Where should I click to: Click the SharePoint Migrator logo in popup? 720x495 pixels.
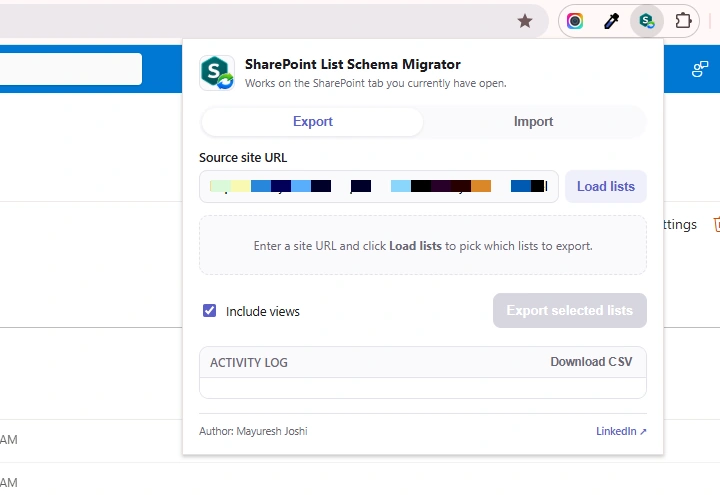click(x=217, y=73)
